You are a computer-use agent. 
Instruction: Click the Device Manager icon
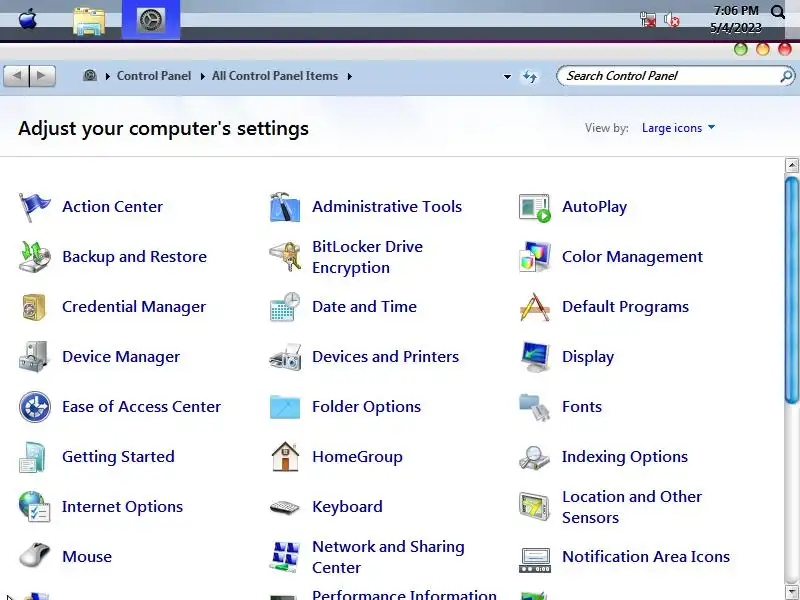coord(34,357)
